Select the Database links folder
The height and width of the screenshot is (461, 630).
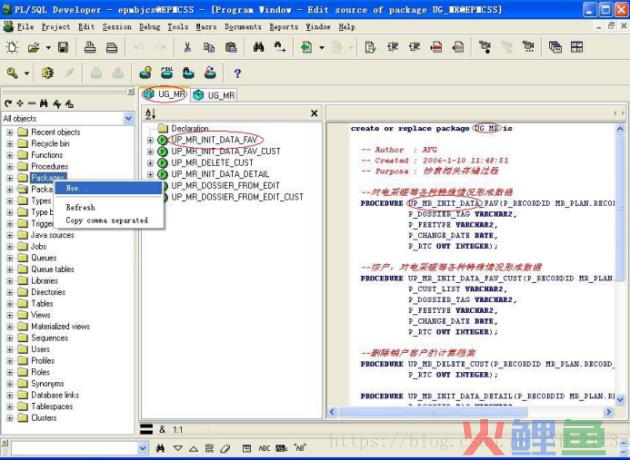click(55, 395)
